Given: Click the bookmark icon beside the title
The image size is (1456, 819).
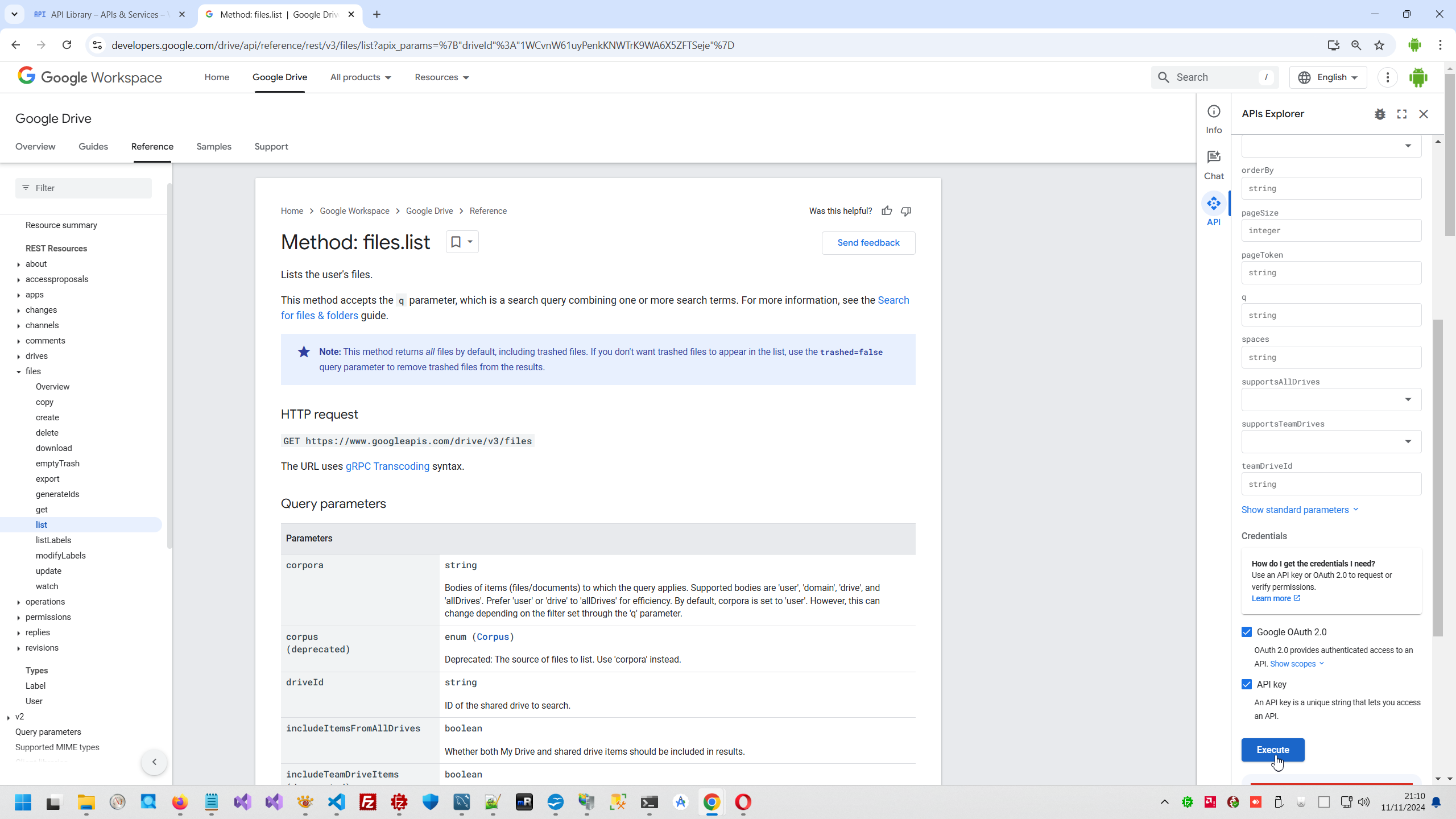Looking at the screenshot, I should 456,242.
